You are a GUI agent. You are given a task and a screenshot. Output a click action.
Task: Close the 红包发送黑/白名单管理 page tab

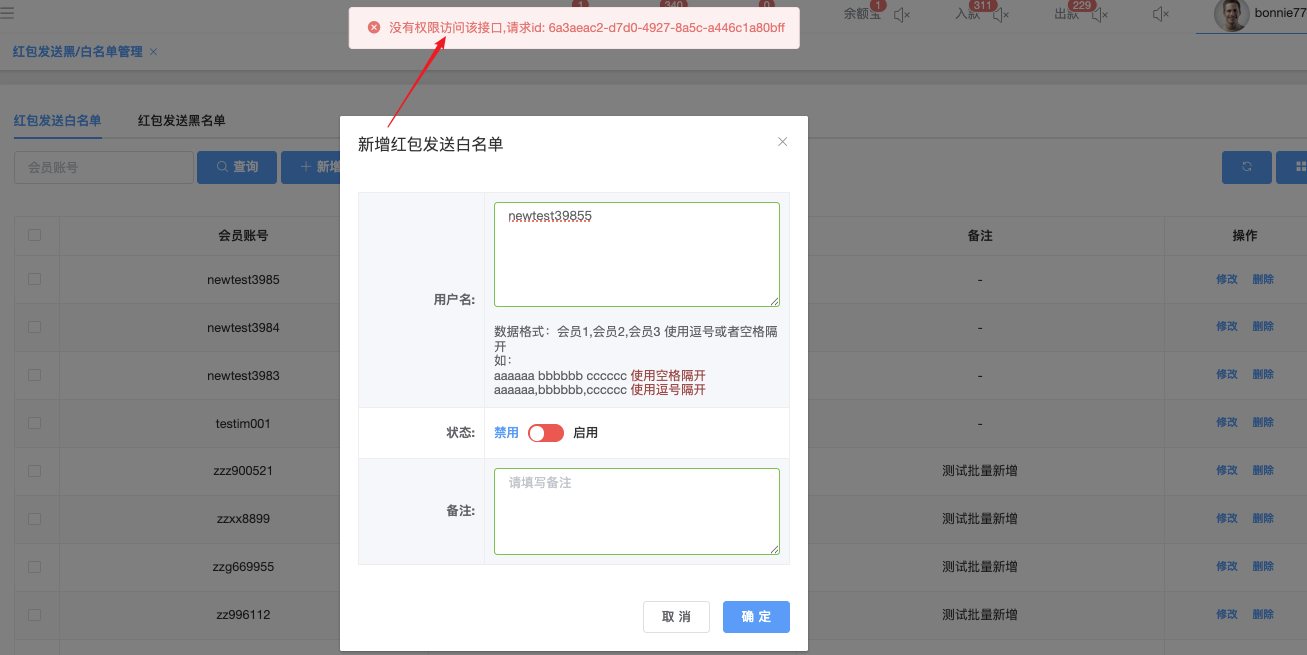click(x=153, y=51)
